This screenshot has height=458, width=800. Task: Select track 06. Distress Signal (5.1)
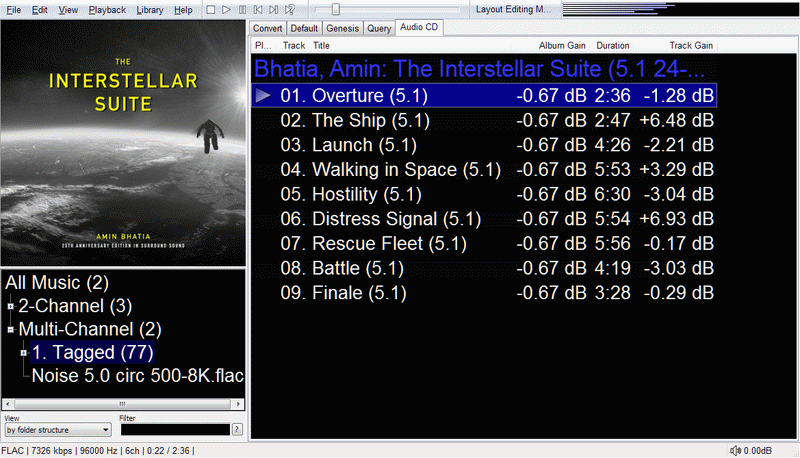484,219
